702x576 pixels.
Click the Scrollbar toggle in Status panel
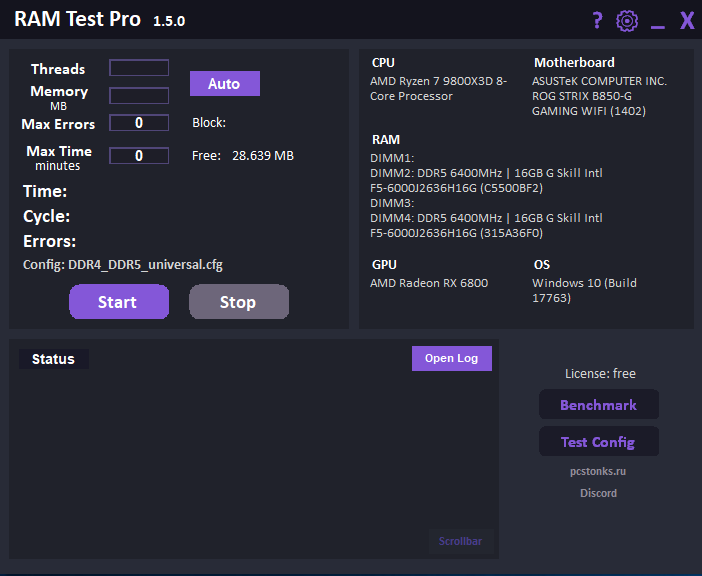461,542
